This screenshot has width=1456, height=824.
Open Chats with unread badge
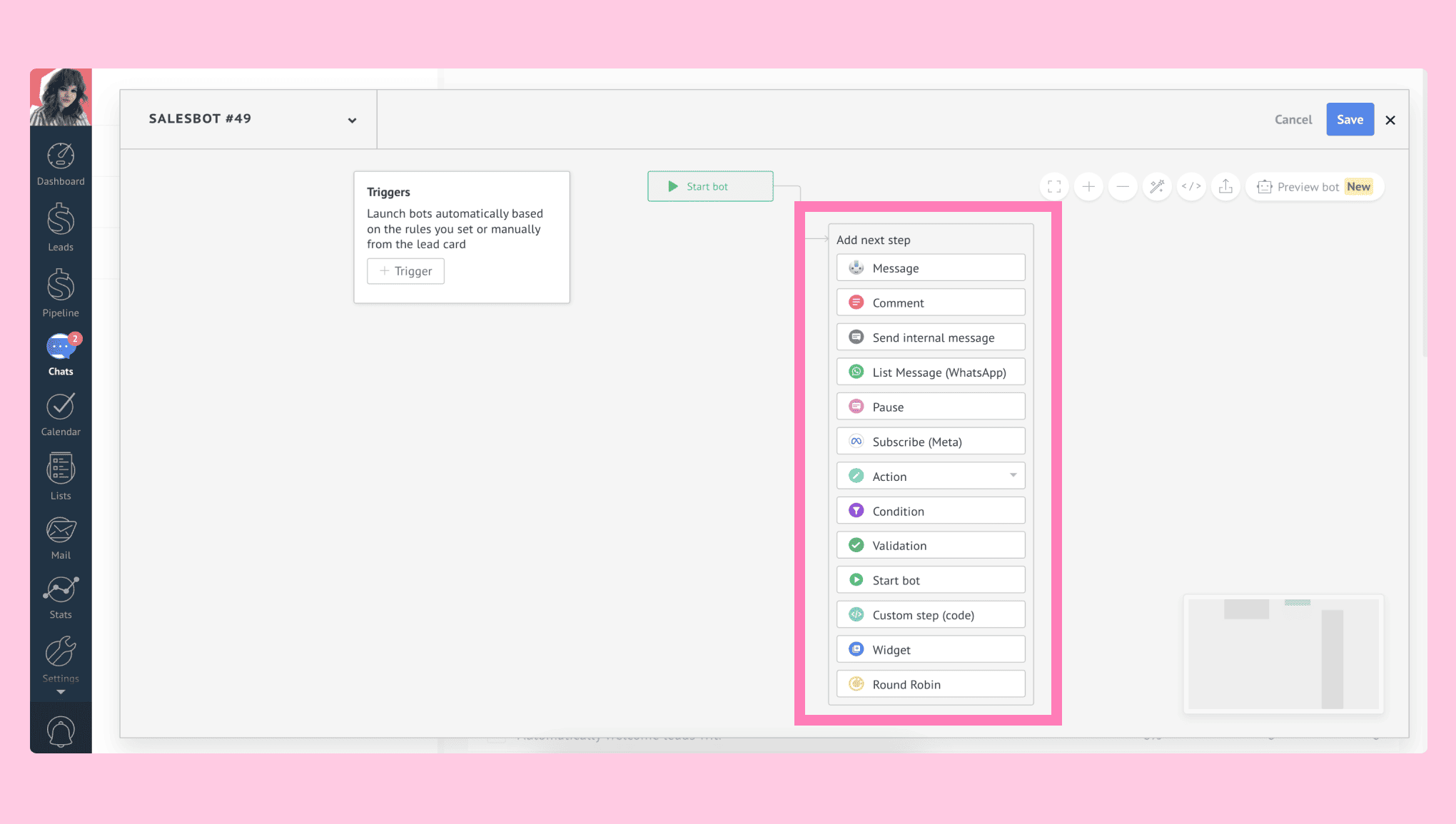pos(61,355)
